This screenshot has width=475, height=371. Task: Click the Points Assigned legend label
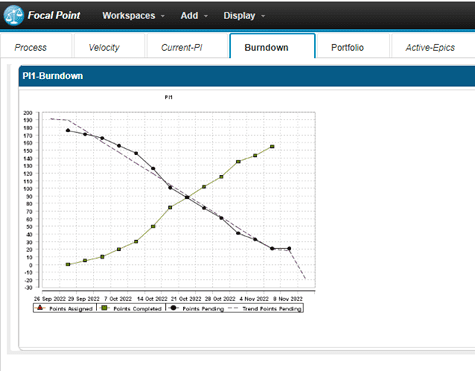click(71, 309)
